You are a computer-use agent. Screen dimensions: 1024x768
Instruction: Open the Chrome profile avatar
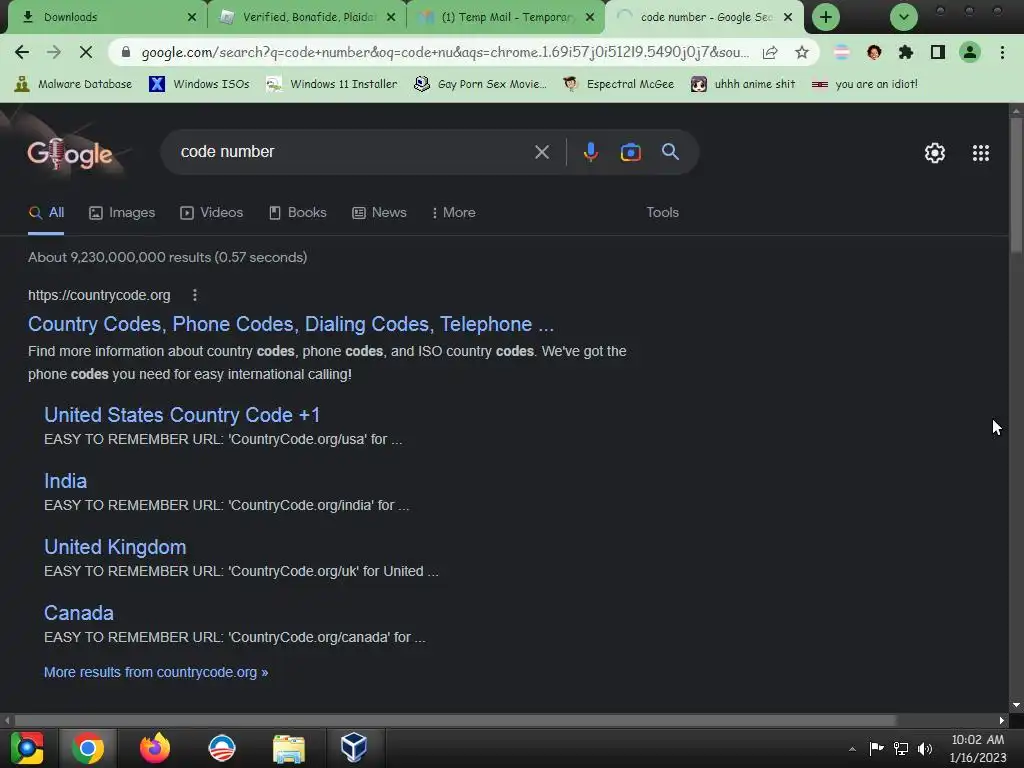coord(970,52)
